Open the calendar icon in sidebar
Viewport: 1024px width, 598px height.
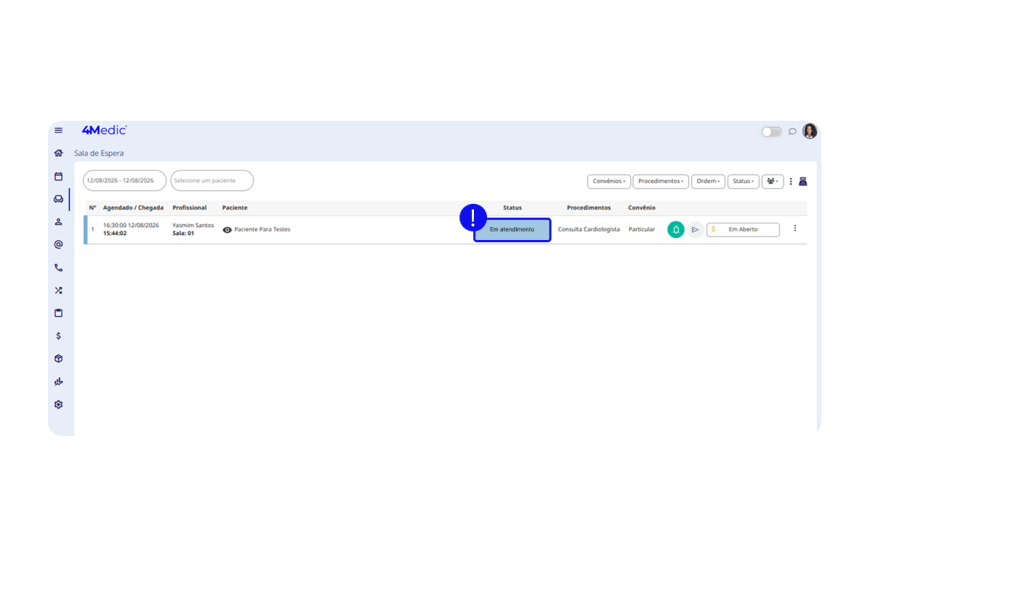[x=58, y=176]
